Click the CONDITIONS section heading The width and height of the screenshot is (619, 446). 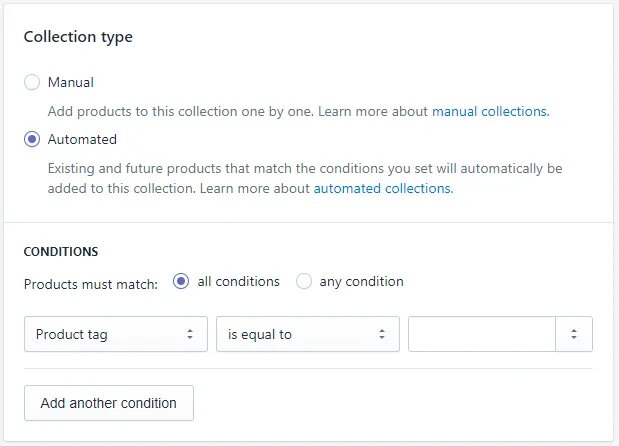pos(61,252)
